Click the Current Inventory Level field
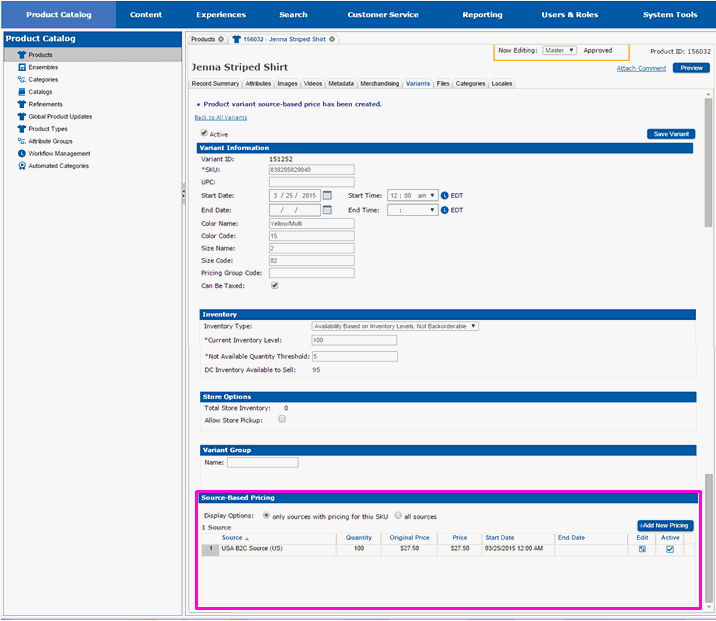The width and height of the screenshot is (716, 621). coord(354,340)
